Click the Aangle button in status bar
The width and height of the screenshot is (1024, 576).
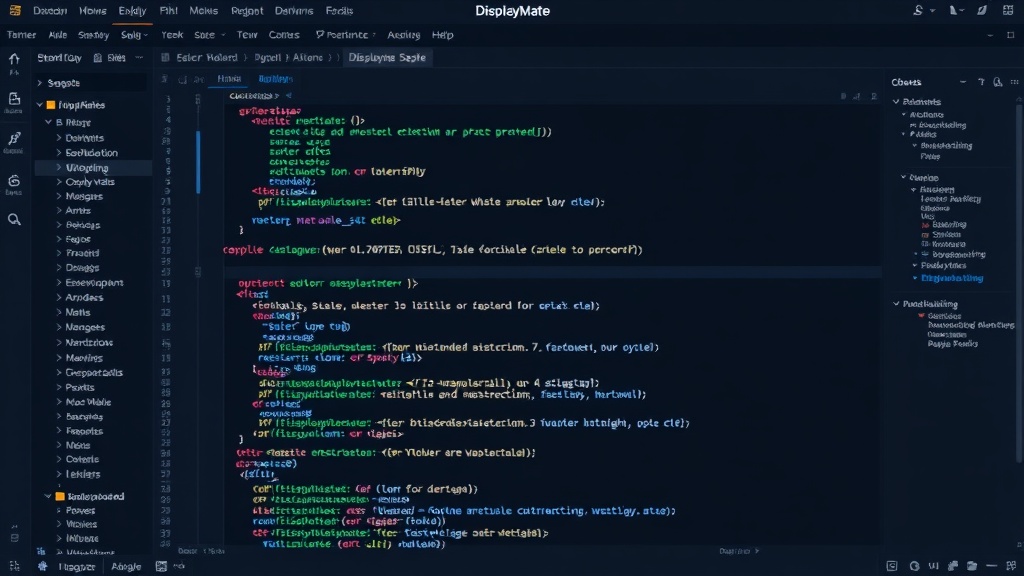coord(126,566)
